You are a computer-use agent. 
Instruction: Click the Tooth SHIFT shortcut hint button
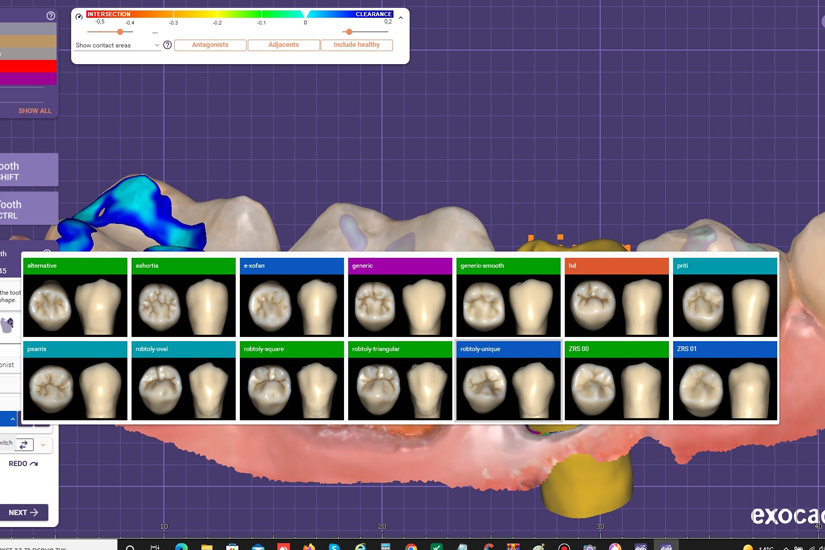pyautogui.click(x=28, y=170)
